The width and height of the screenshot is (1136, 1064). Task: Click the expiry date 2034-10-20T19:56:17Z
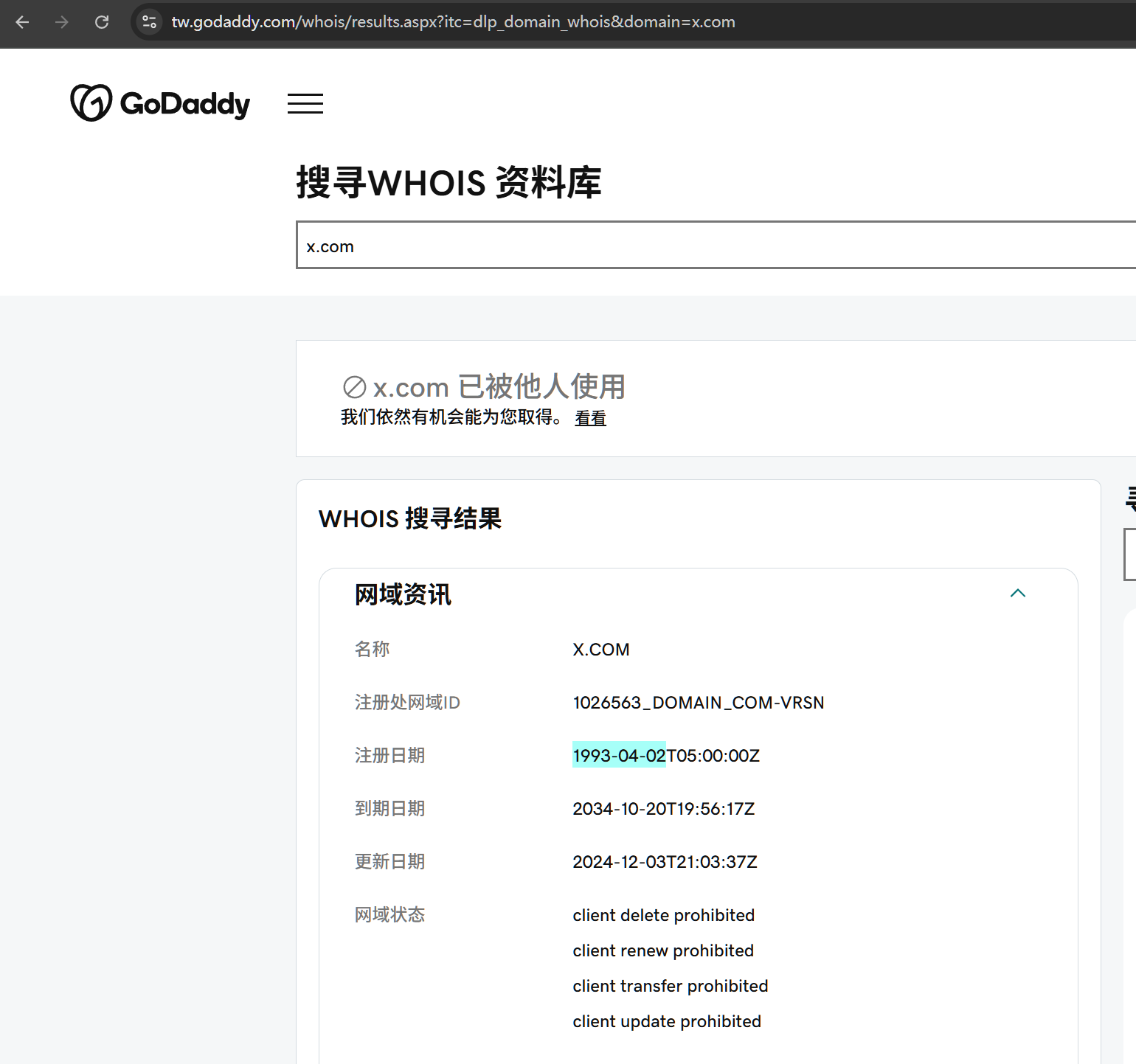coord(664,809)
